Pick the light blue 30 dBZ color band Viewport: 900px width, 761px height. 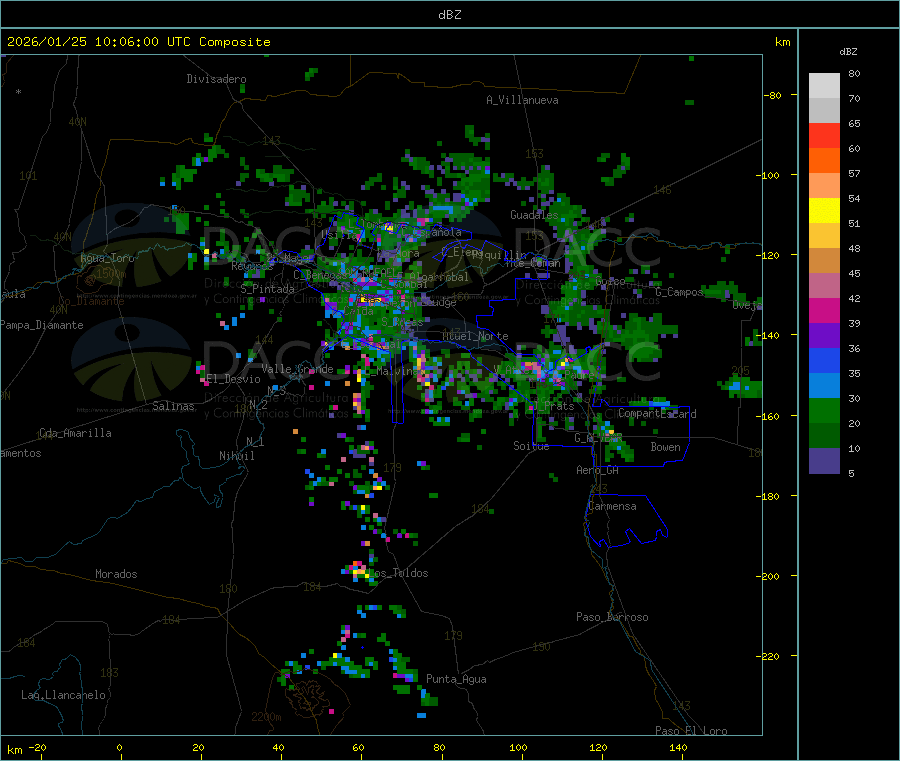[x=824, y=386]
